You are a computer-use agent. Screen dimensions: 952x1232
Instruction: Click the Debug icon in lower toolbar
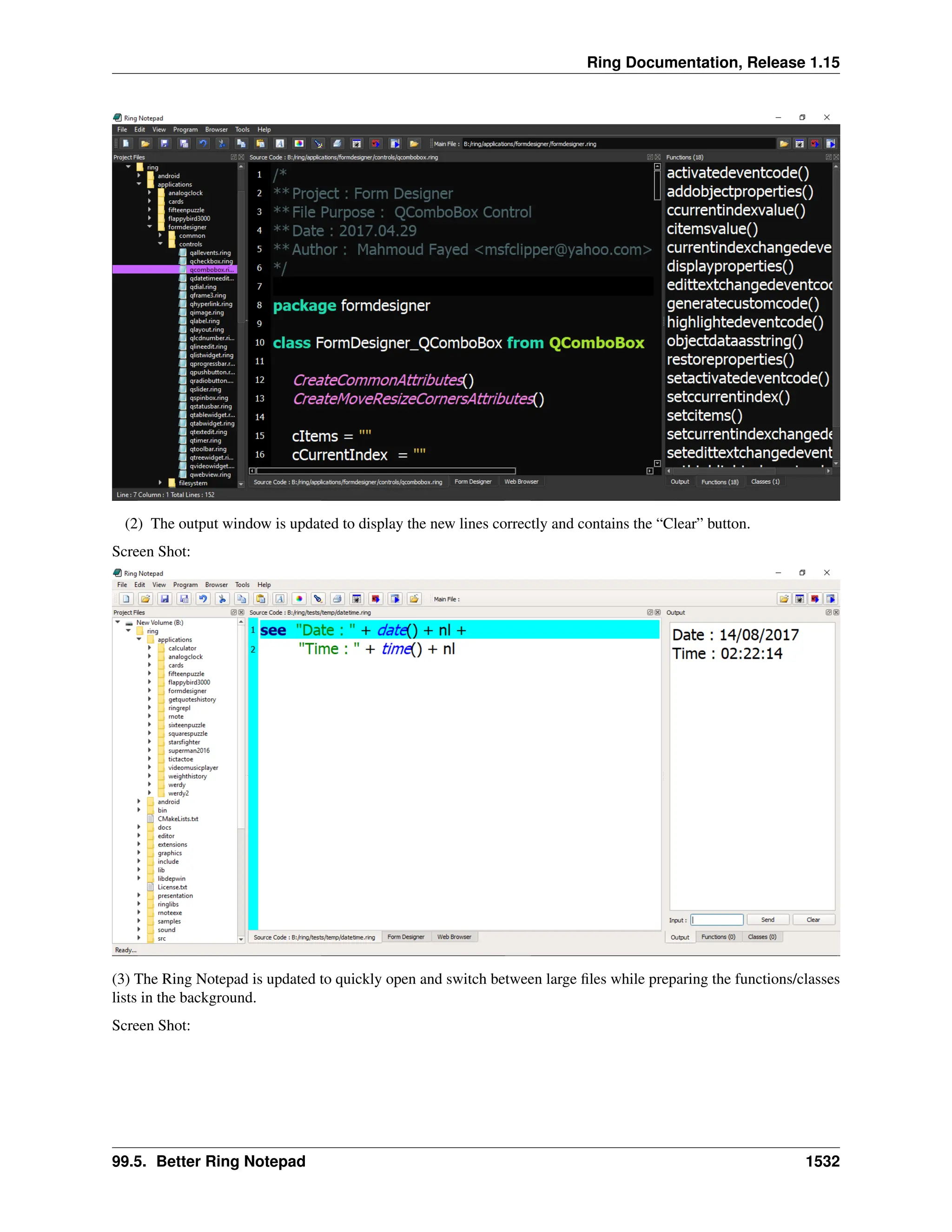[357, 599]
